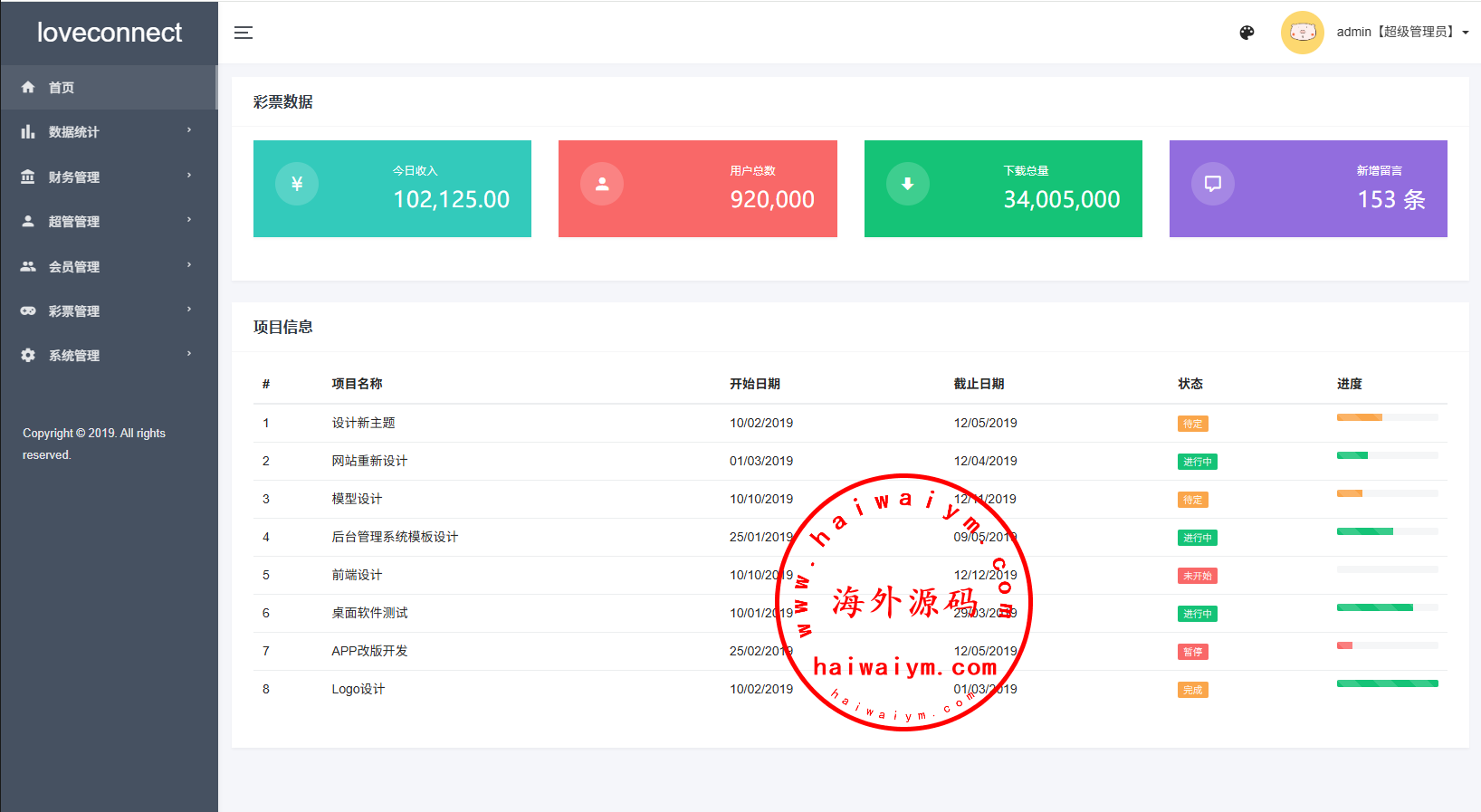Image resolution: width=1481 pixels, height=812 pixels.
Task: Click the loveconnect logo text
Action: [110, 33]
